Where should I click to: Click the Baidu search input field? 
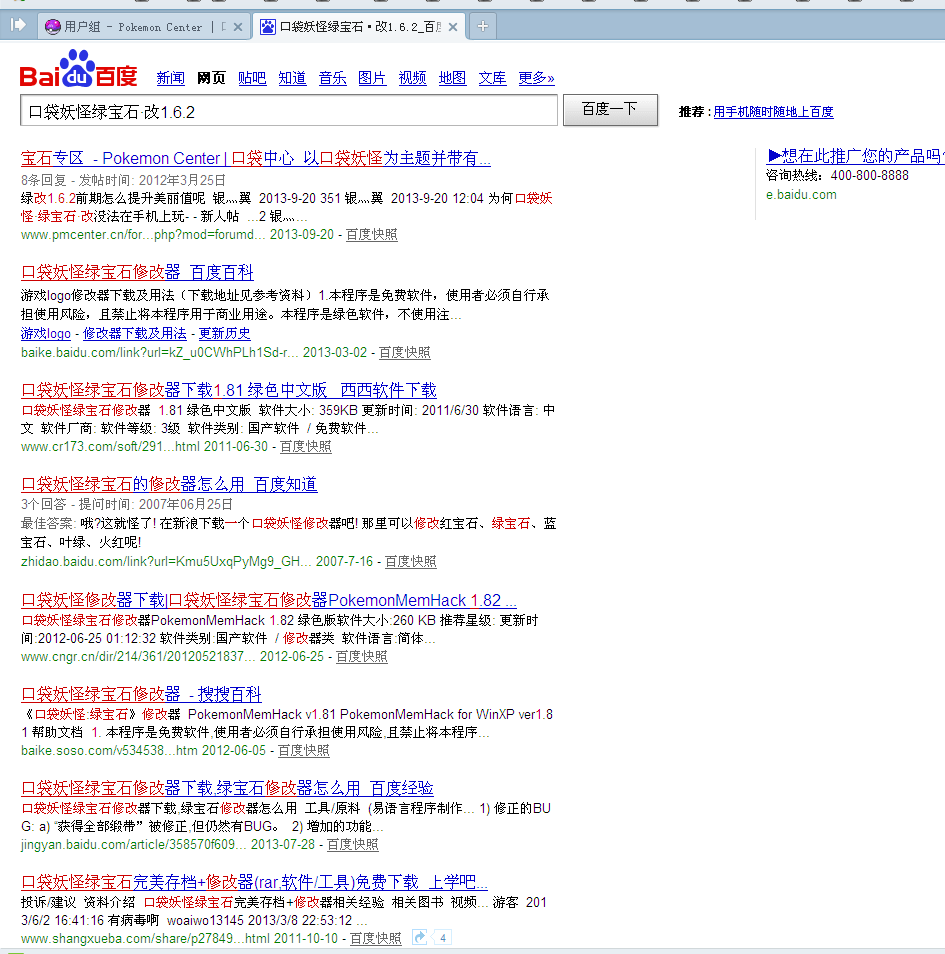[289, 111]
